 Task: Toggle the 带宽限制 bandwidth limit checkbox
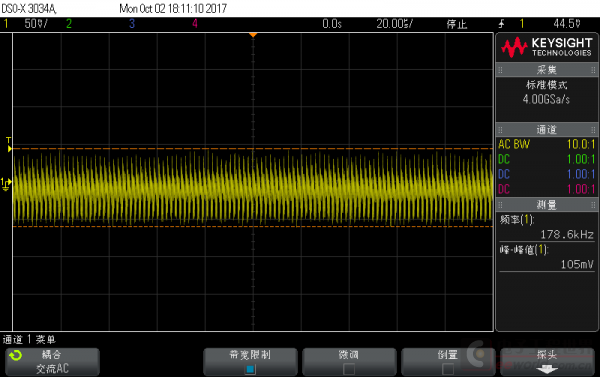coord(250,369)
